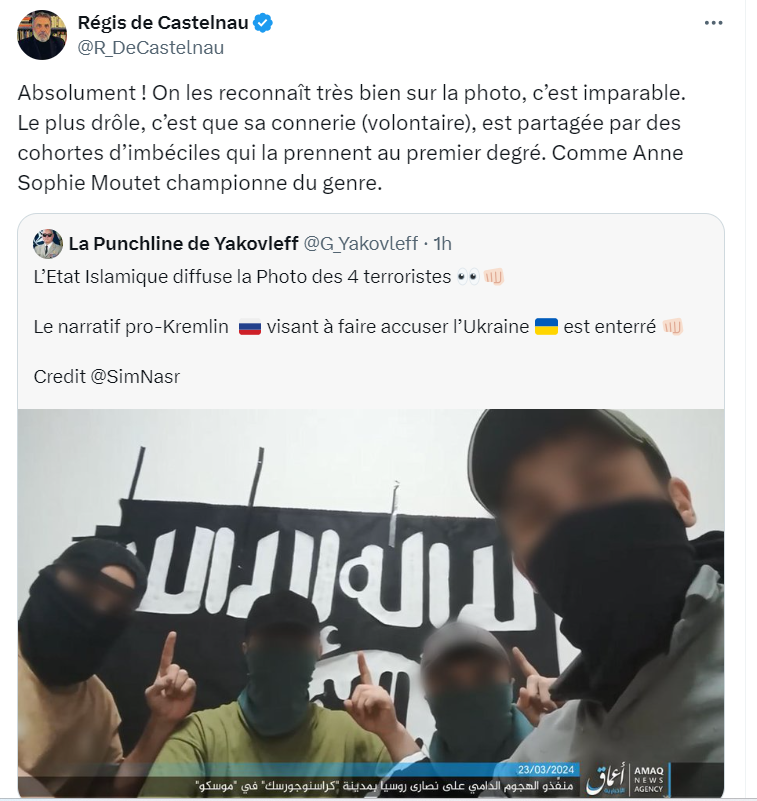Open the quoted tweet's attached photo
The width and height of the screenshot is (757, 801).
pyautogui.click(x=371, y=603)
